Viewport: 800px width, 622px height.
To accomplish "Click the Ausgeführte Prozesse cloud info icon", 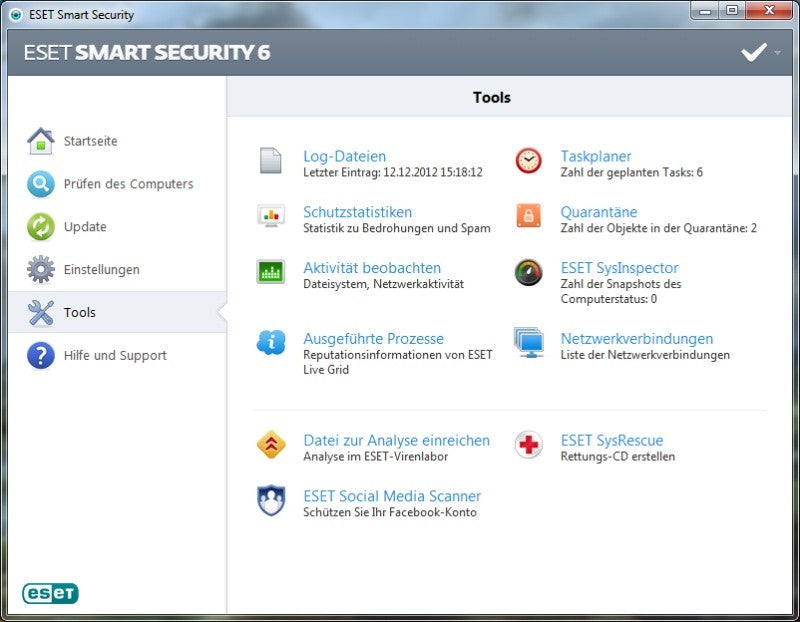I will tap(271, 342).
